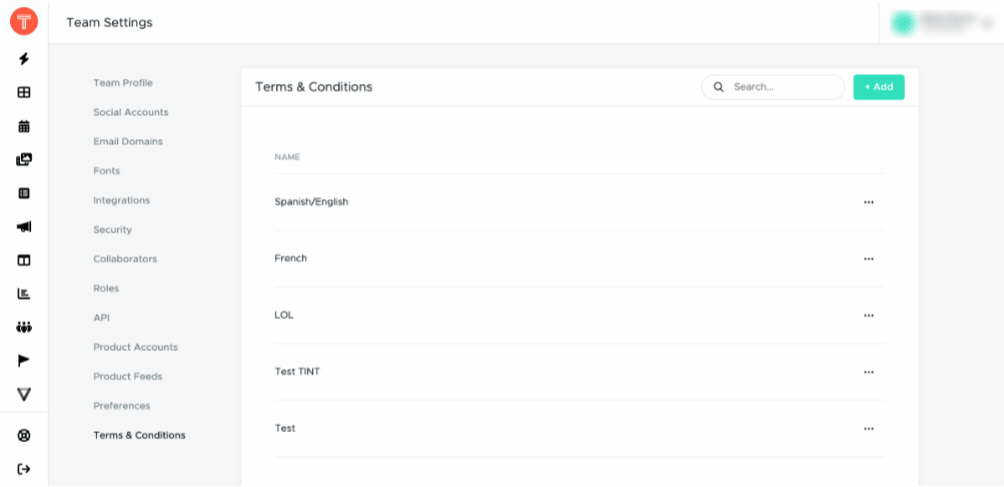Go to Social Accounts settings
The width and height of the screenshot is (1004, 487).
click(x=131, y=112)
